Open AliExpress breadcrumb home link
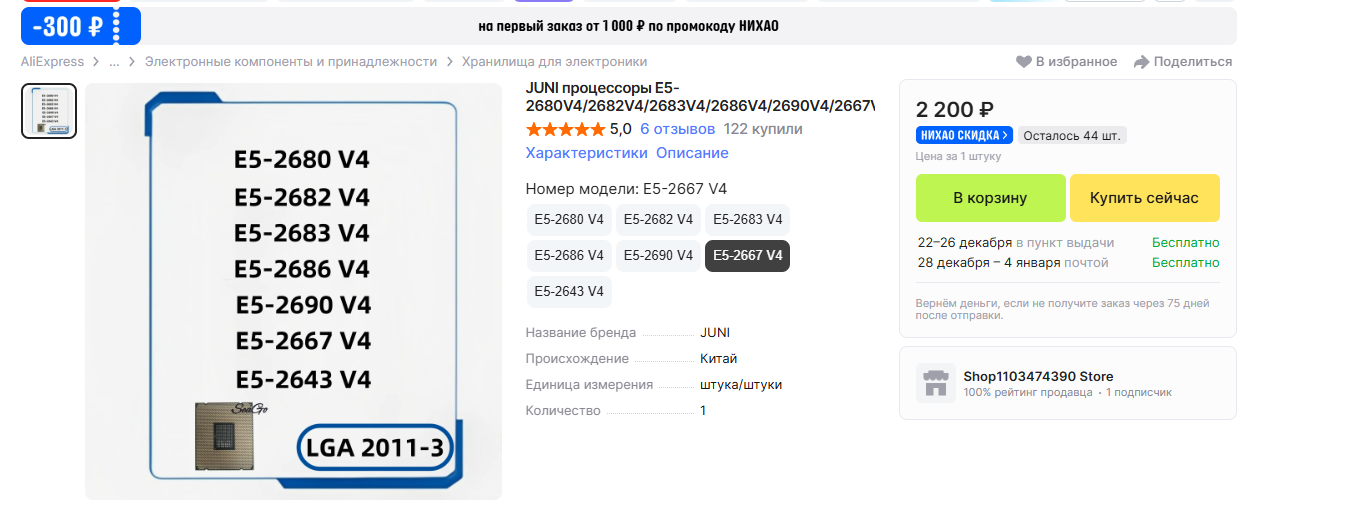The height and width of the screenshot is (517, 1345). [x=52, y=62]
